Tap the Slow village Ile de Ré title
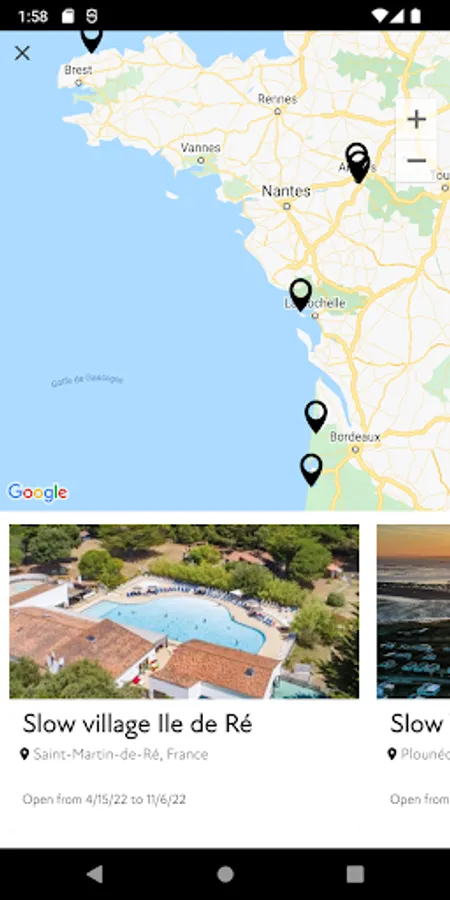Viewport: 450px width, 900px height. coord(137,724)
